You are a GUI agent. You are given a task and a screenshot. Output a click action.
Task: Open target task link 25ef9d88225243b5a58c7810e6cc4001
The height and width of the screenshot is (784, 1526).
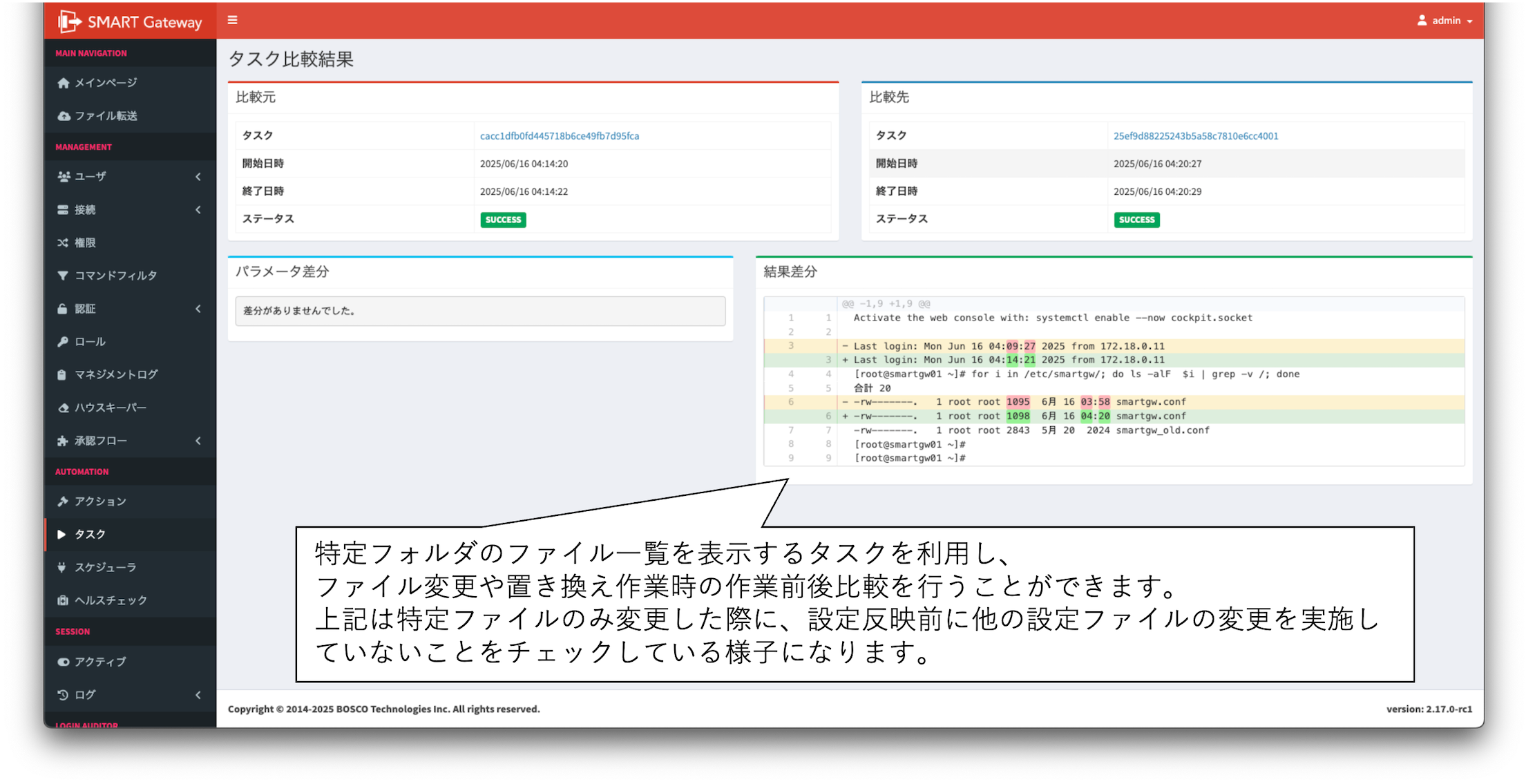[1195, 136]
